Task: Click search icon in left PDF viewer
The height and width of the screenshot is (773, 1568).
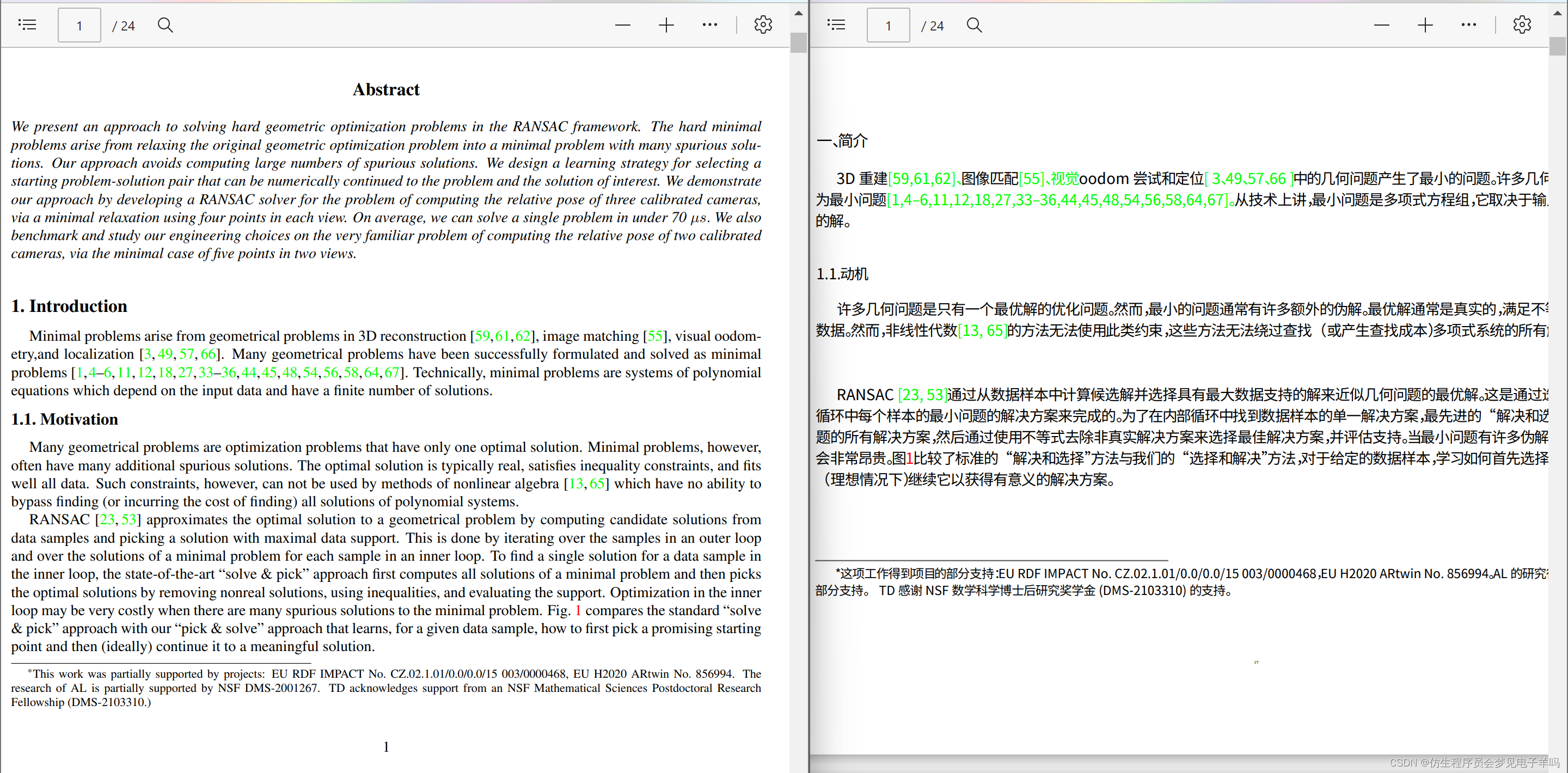Action: [x=166, y=25]
